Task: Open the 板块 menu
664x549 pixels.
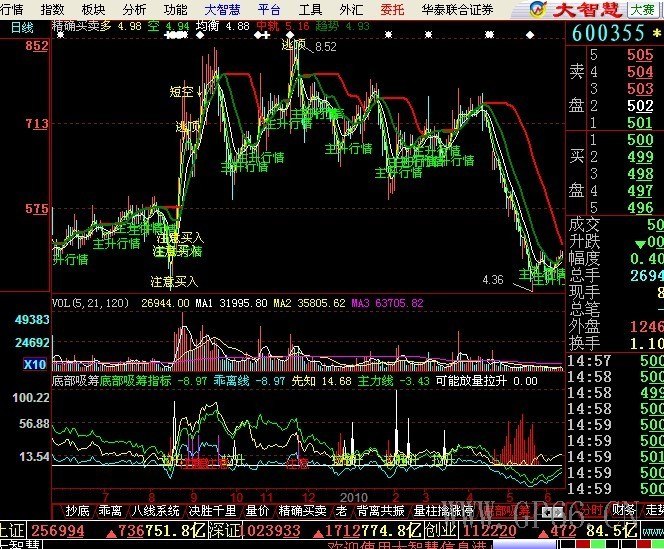Action: (x=93, y=9)
